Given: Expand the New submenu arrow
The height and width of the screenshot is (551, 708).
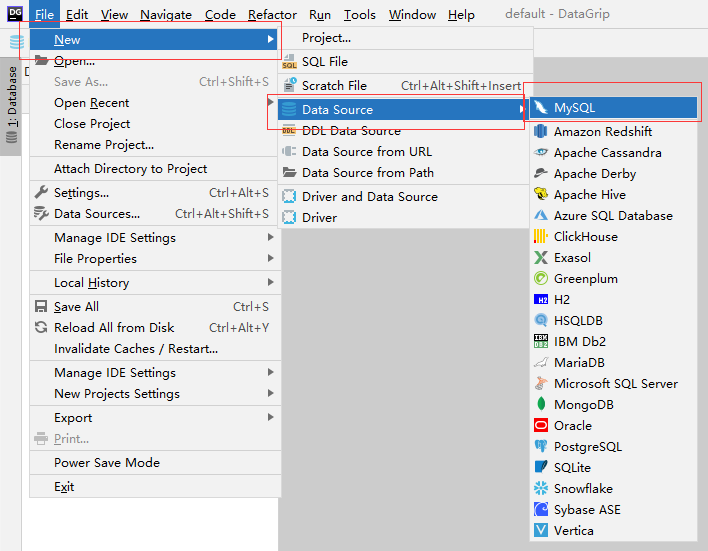Looking at the screenshot, I should [x=270, y=39].
